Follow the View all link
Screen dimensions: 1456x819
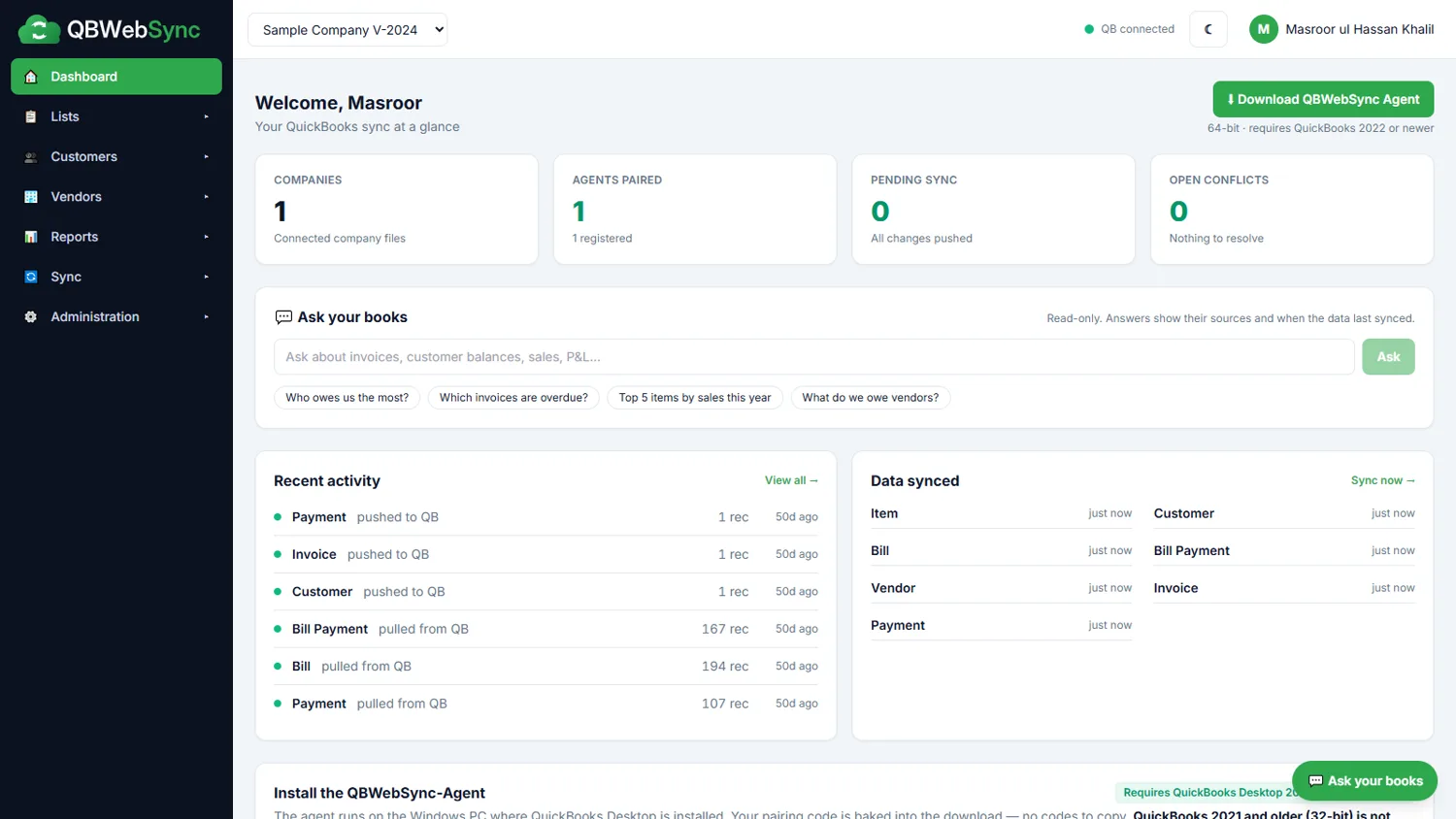tap(791, 480)
